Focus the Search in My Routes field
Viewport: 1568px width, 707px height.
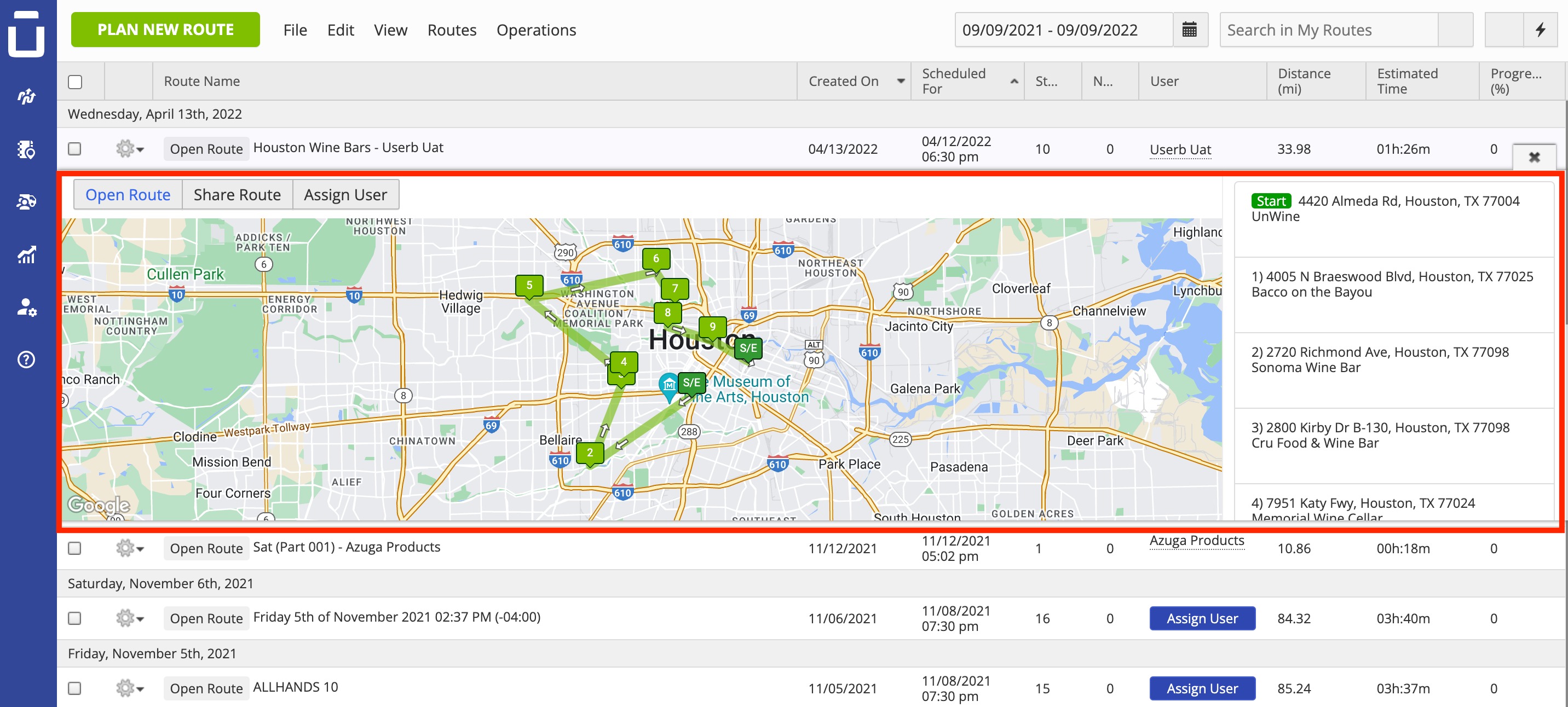click(1328, 29)
